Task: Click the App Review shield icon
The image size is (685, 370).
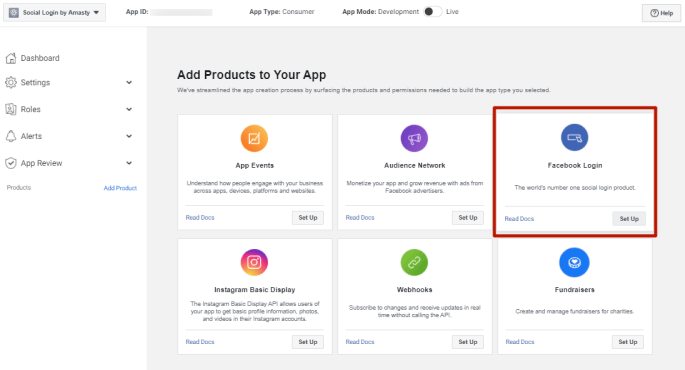Action: click(x=11, y=163)
